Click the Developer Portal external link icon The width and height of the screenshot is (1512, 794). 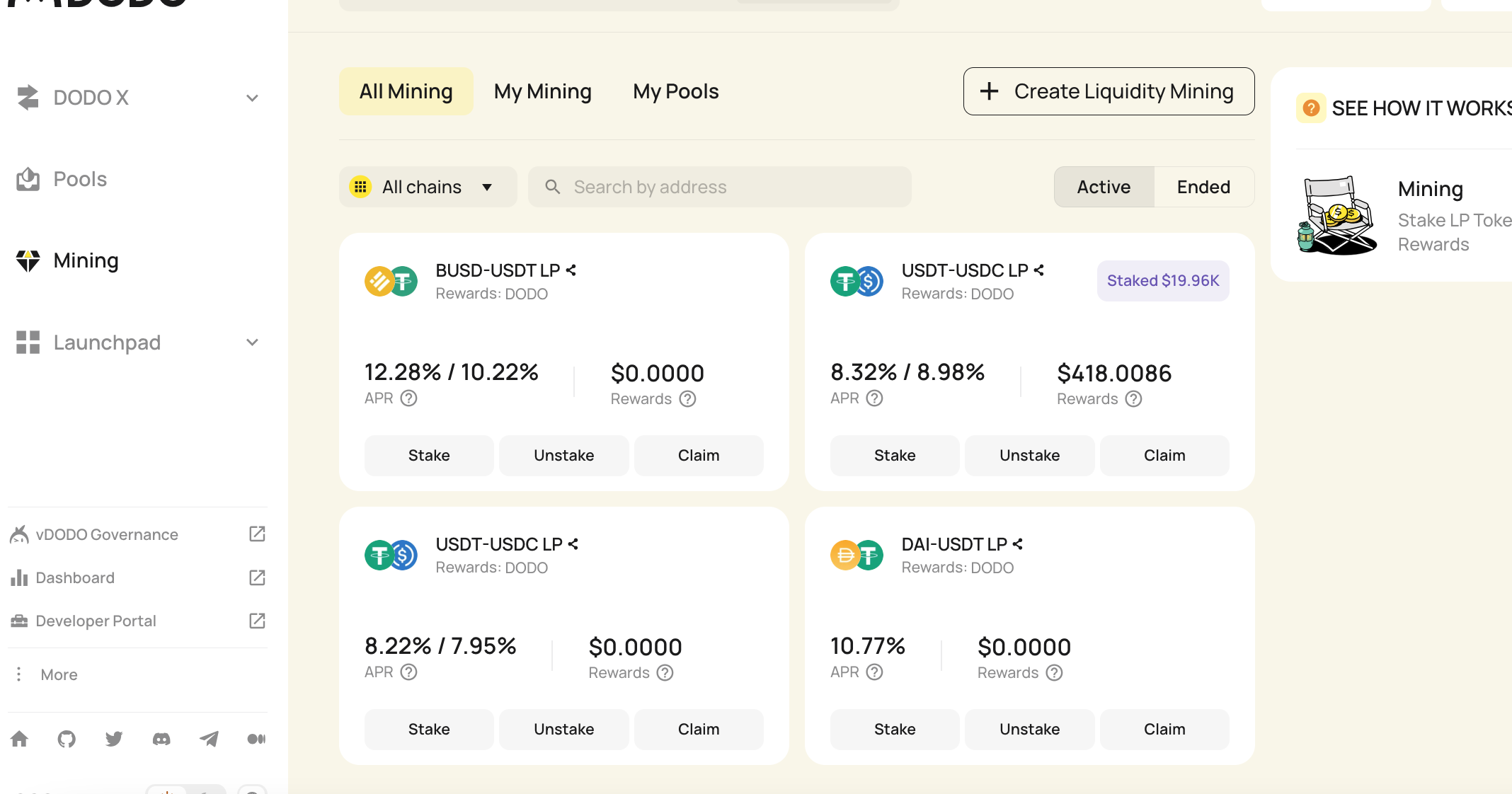coord(258,621)
